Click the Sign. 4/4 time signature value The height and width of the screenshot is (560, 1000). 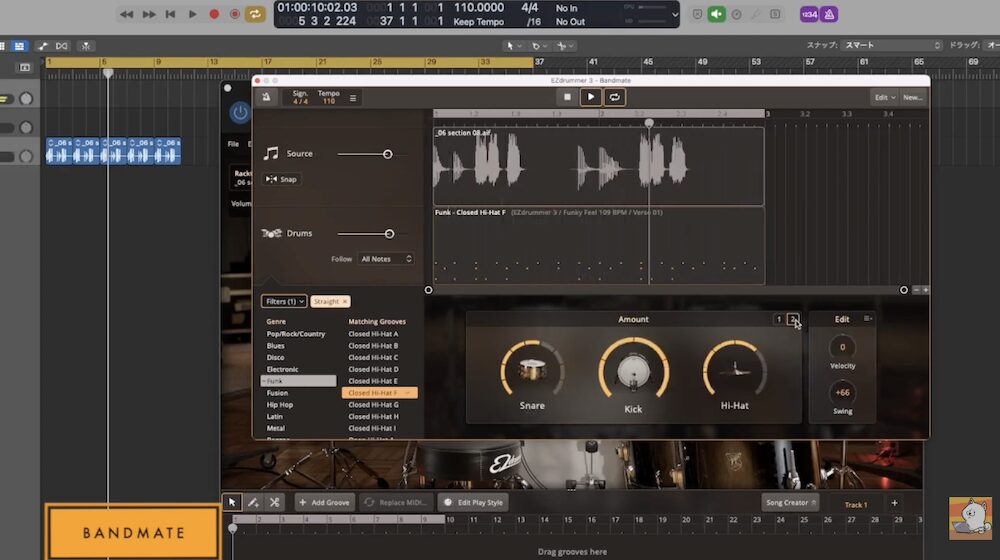[300, 101]
